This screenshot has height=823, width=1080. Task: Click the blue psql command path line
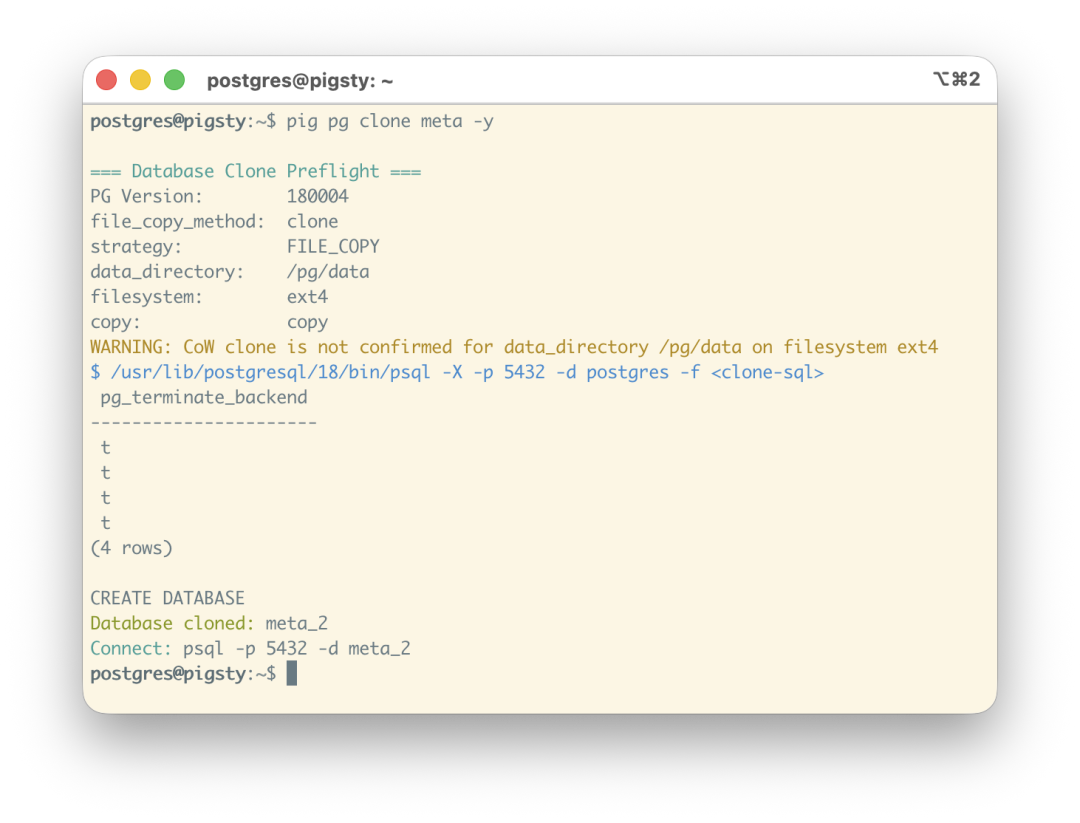coord(457,373)
